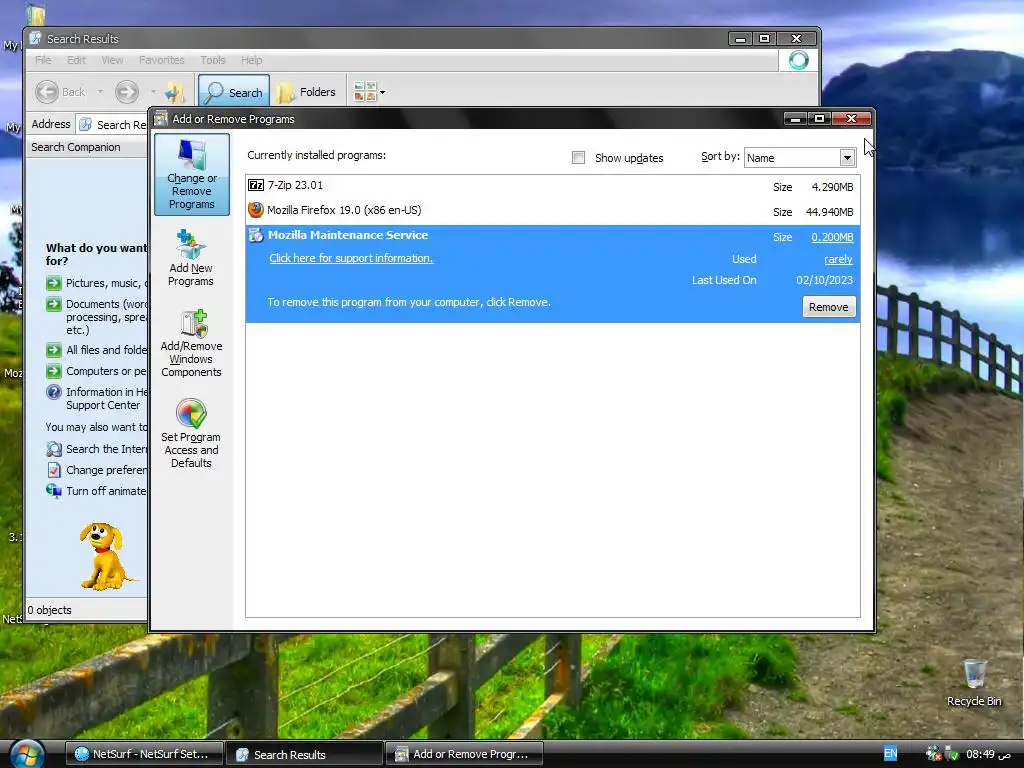Choose All files and folders search arrow
The image size is (1024, 768).
pyautogui.click(x=54, y=349)
